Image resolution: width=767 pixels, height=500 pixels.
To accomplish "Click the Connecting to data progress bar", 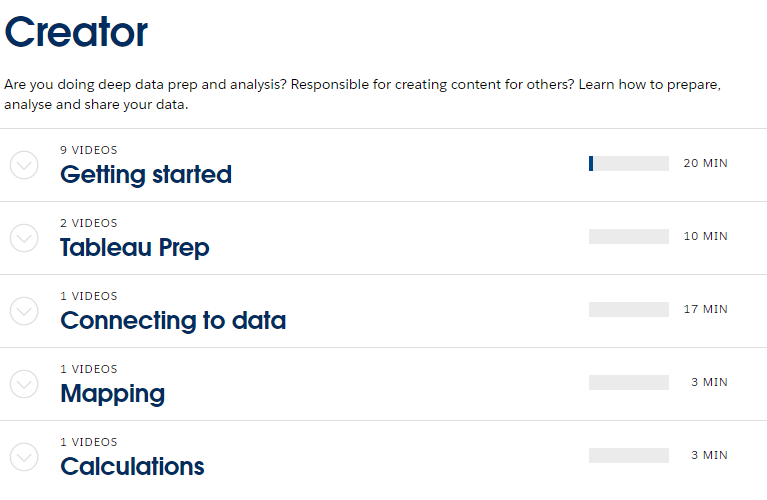I will click(629, 310).
